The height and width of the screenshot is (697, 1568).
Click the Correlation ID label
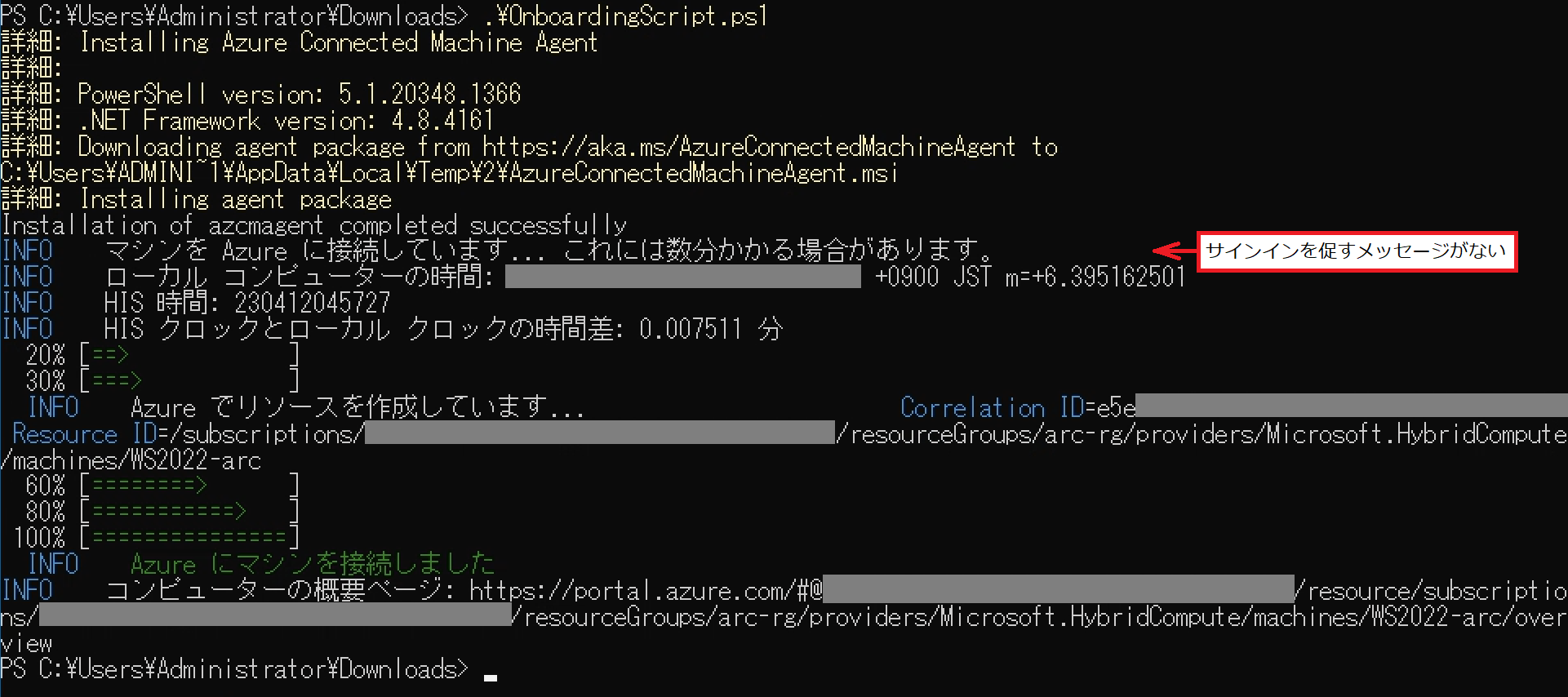(972, 407)
